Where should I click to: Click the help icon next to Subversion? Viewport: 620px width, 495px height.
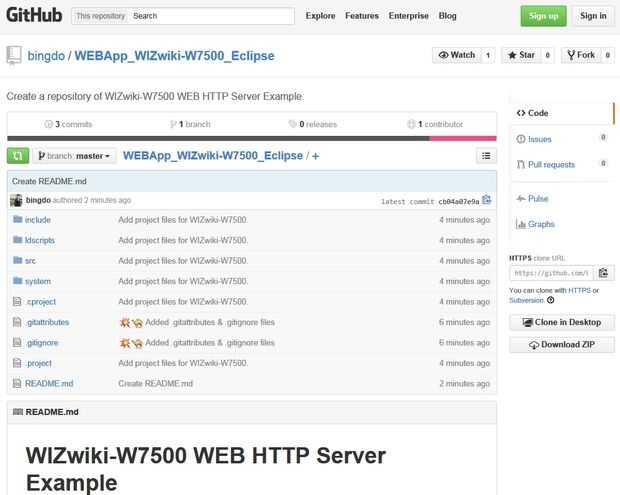coord(550,300)
